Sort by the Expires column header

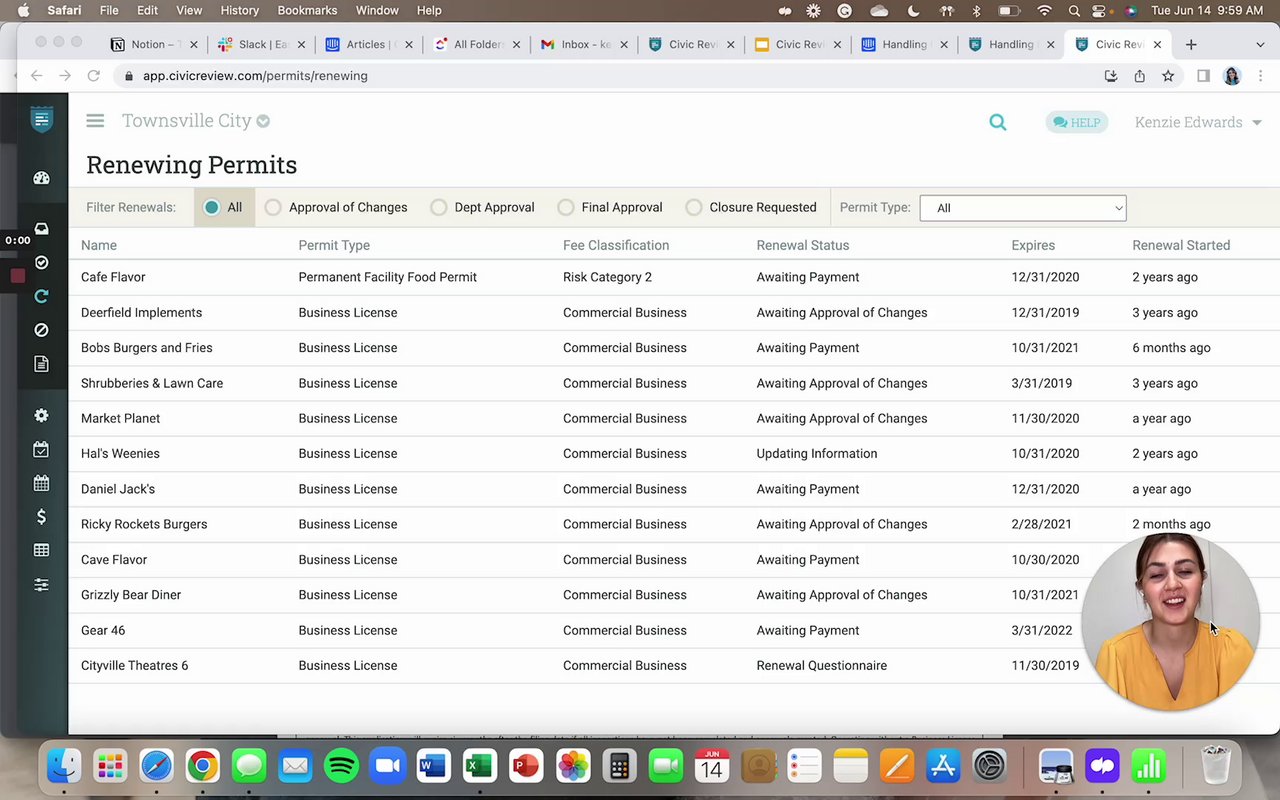coord(1033,245)
